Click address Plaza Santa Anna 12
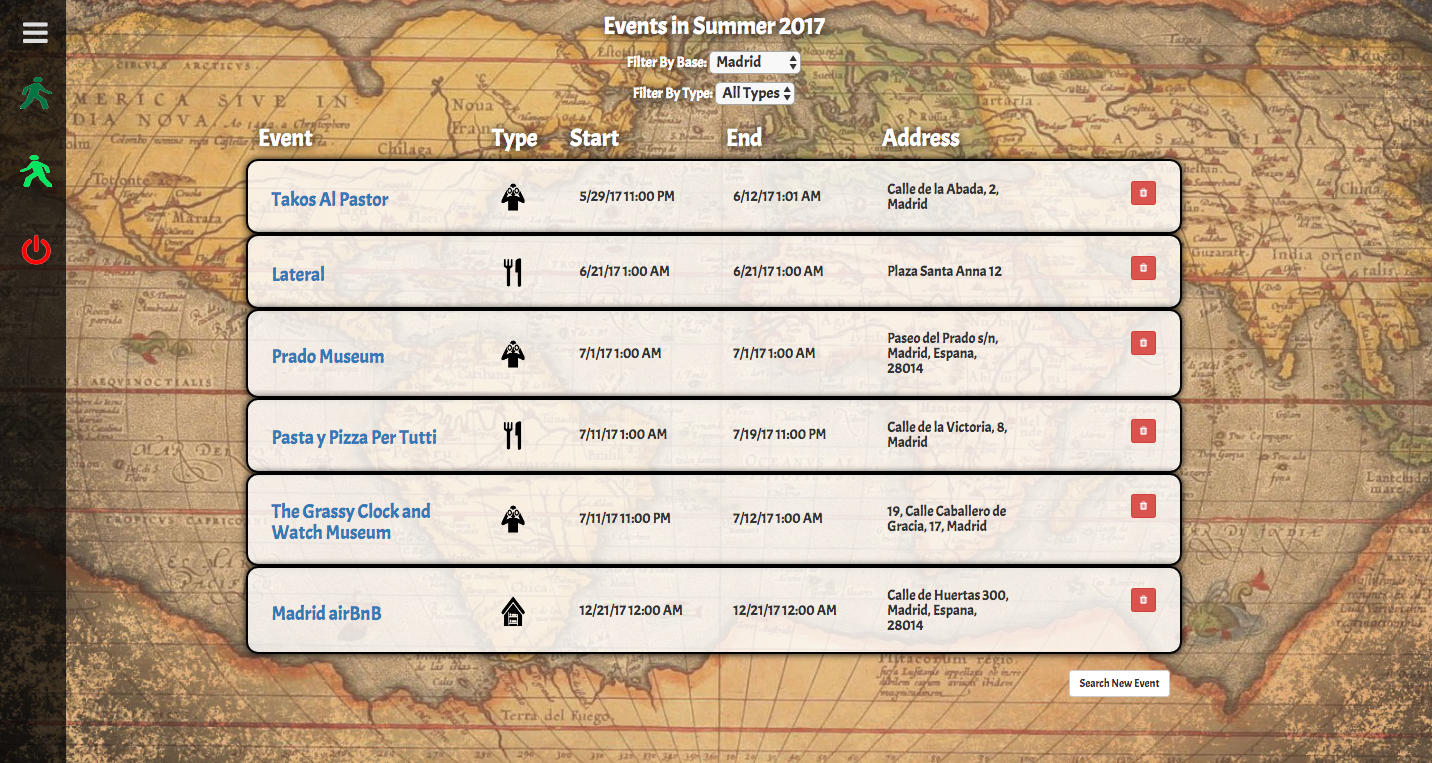This screenshot has width=1432, height=763. point(944,271)
